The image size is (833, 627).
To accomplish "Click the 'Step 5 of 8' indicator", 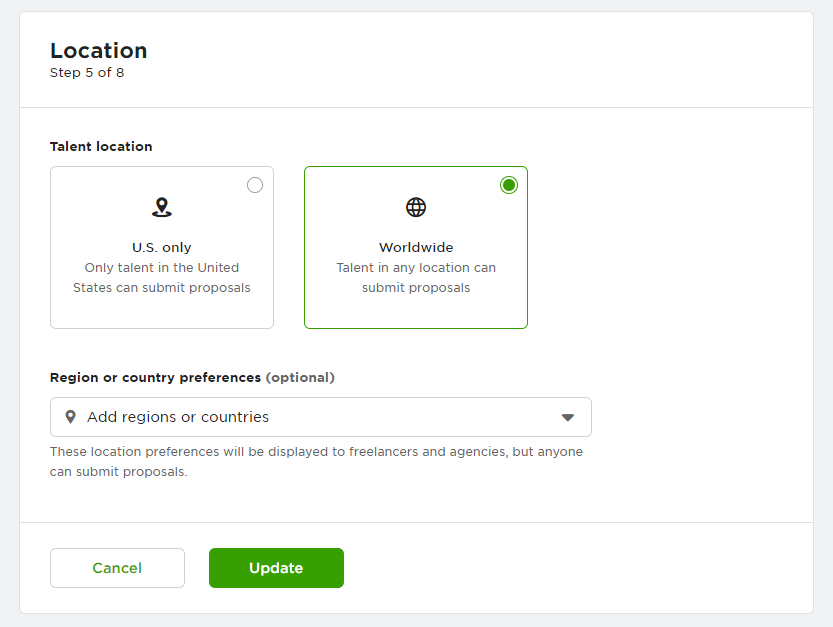I will 87,73.
